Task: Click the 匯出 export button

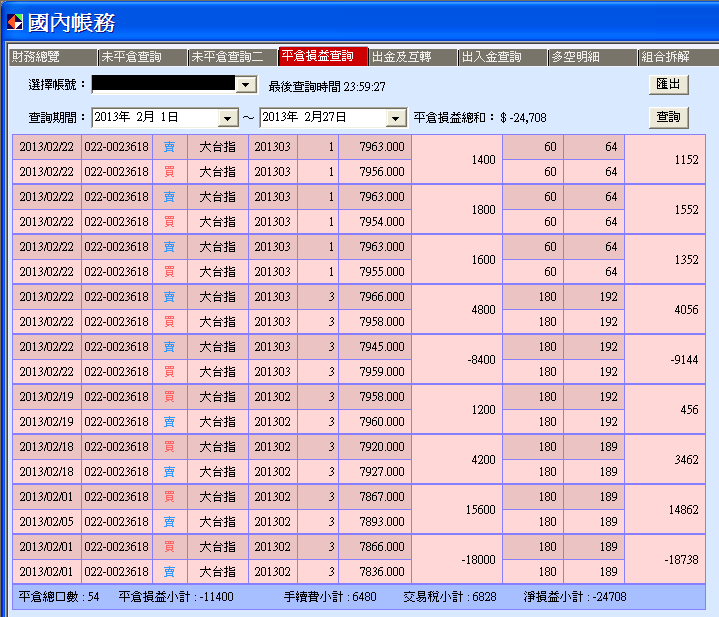Action: 669,85
